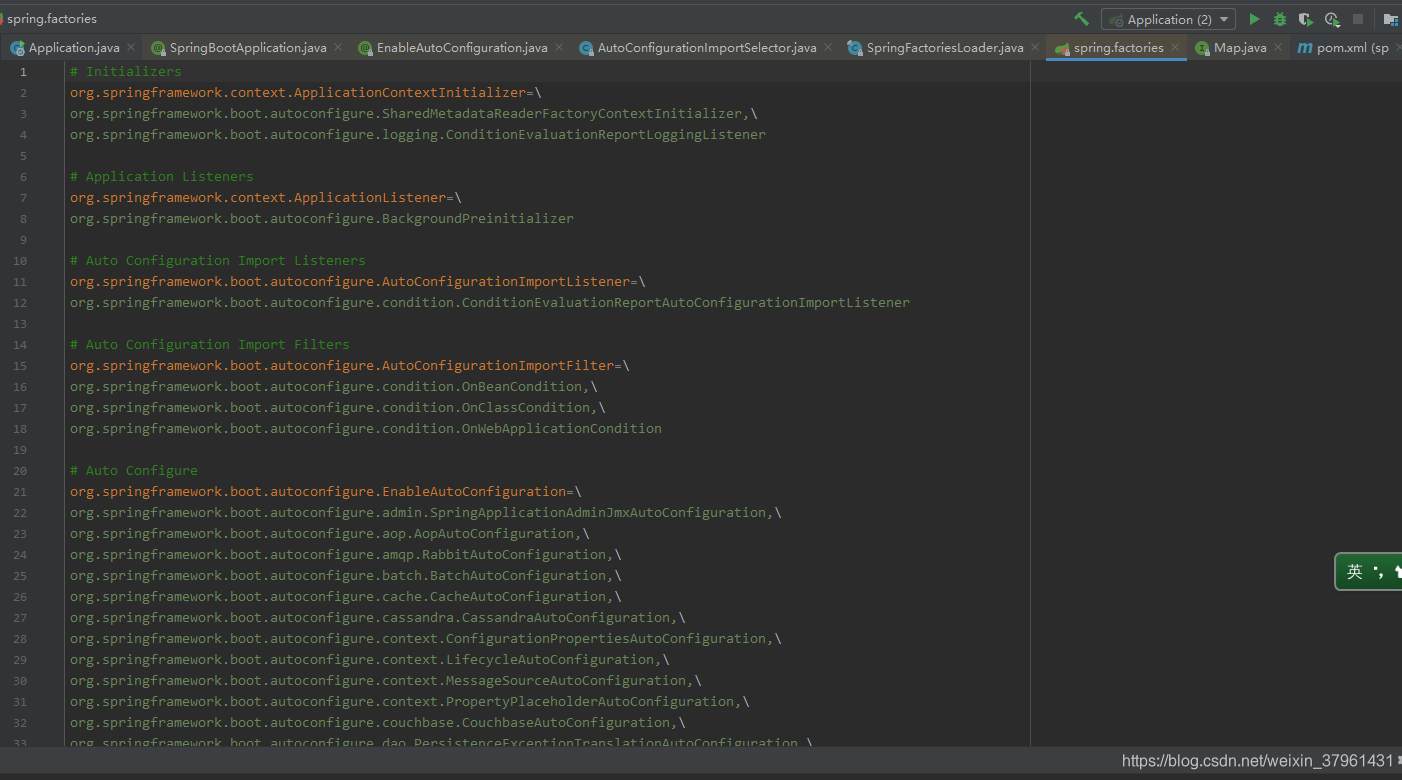The image size is (1402, 780).
Task: Click the batch.BatchAutoConfiguration line
Action: 346,575
